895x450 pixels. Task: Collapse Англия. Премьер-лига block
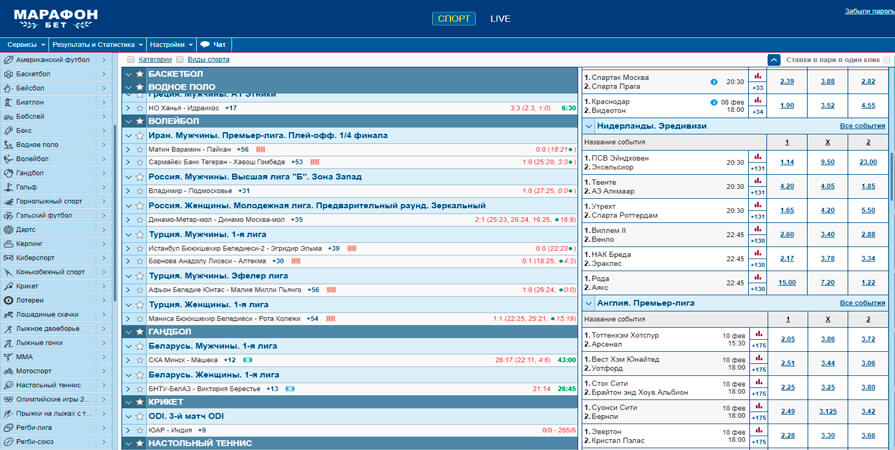(589, 303)
